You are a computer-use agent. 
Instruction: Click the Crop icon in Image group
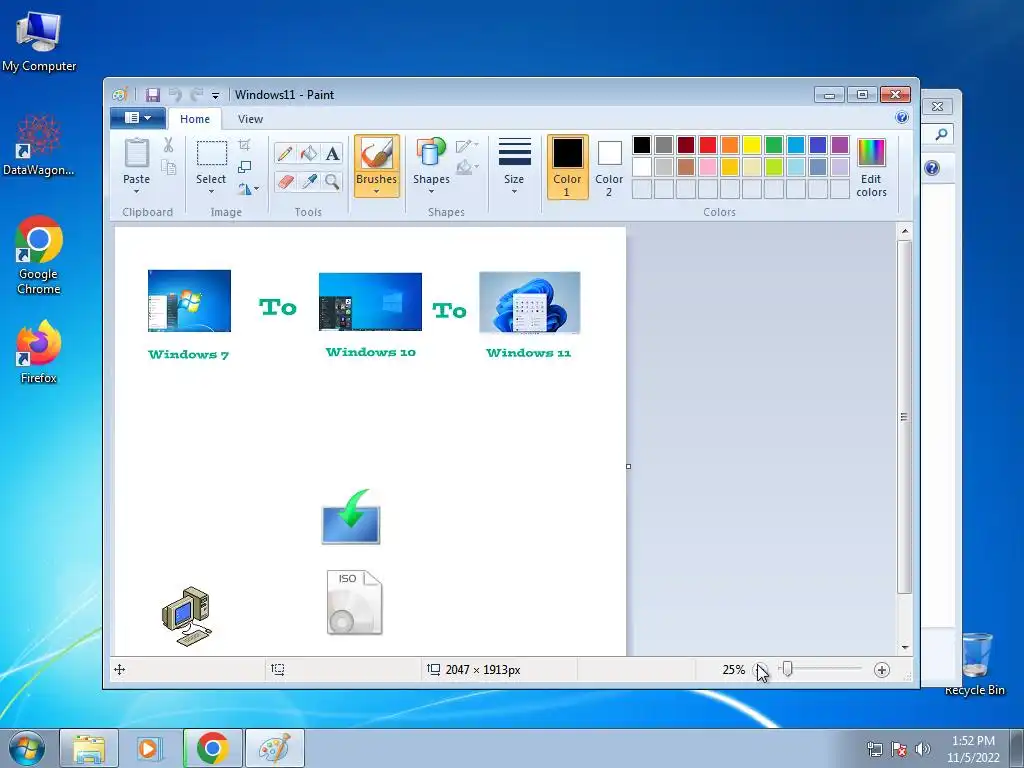point(244,144)
